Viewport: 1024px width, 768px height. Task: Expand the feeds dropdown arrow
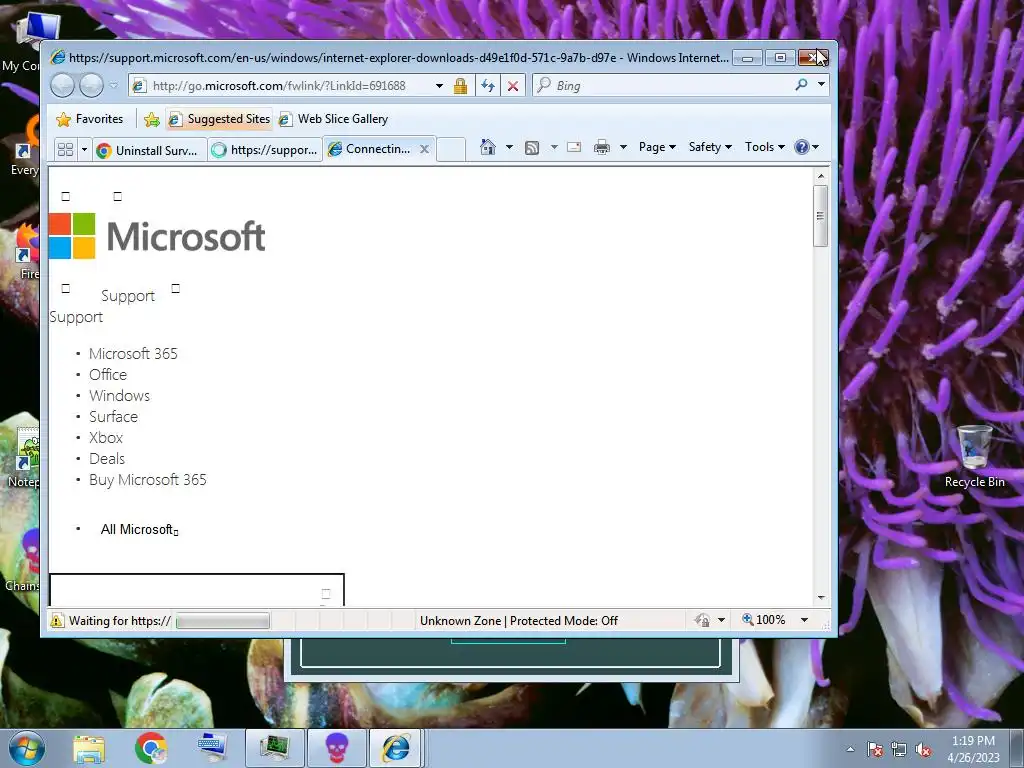coord(554,147)
